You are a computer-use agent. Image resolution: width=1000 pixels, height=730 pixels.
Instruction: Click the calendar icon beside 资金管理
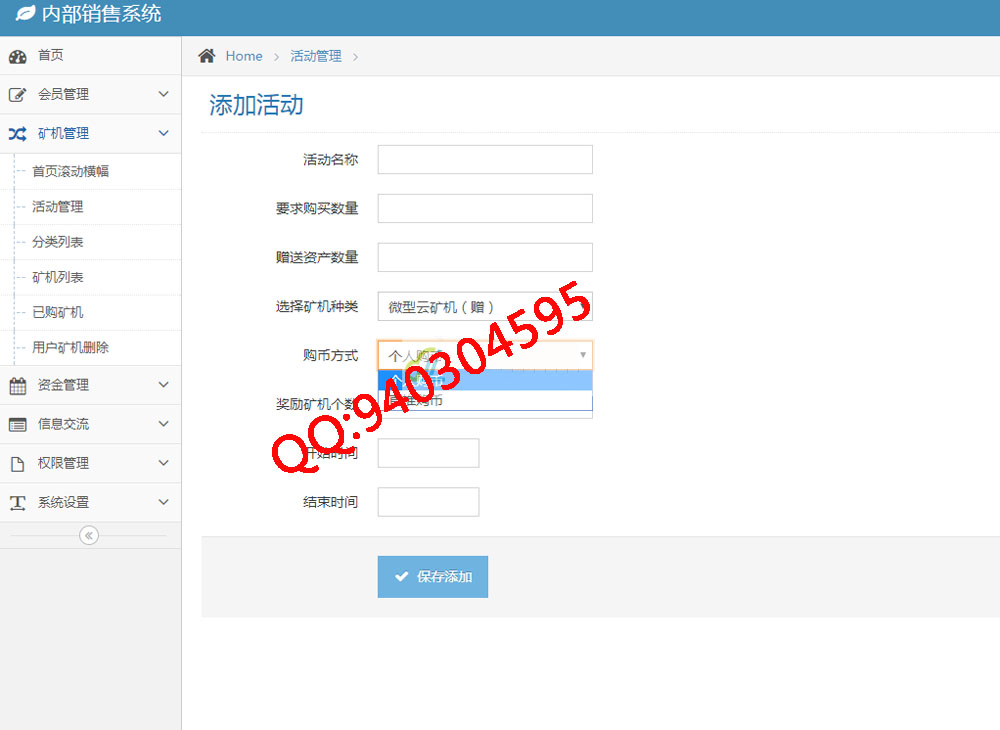tap(18, 385)
